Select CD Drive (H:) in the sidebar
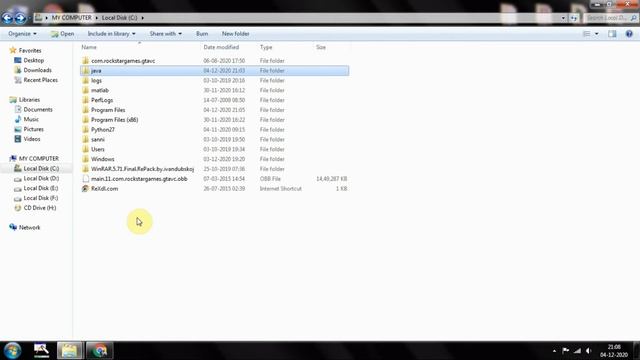The width and height of the screenshot is (640, 360). (x=40, y=208)
